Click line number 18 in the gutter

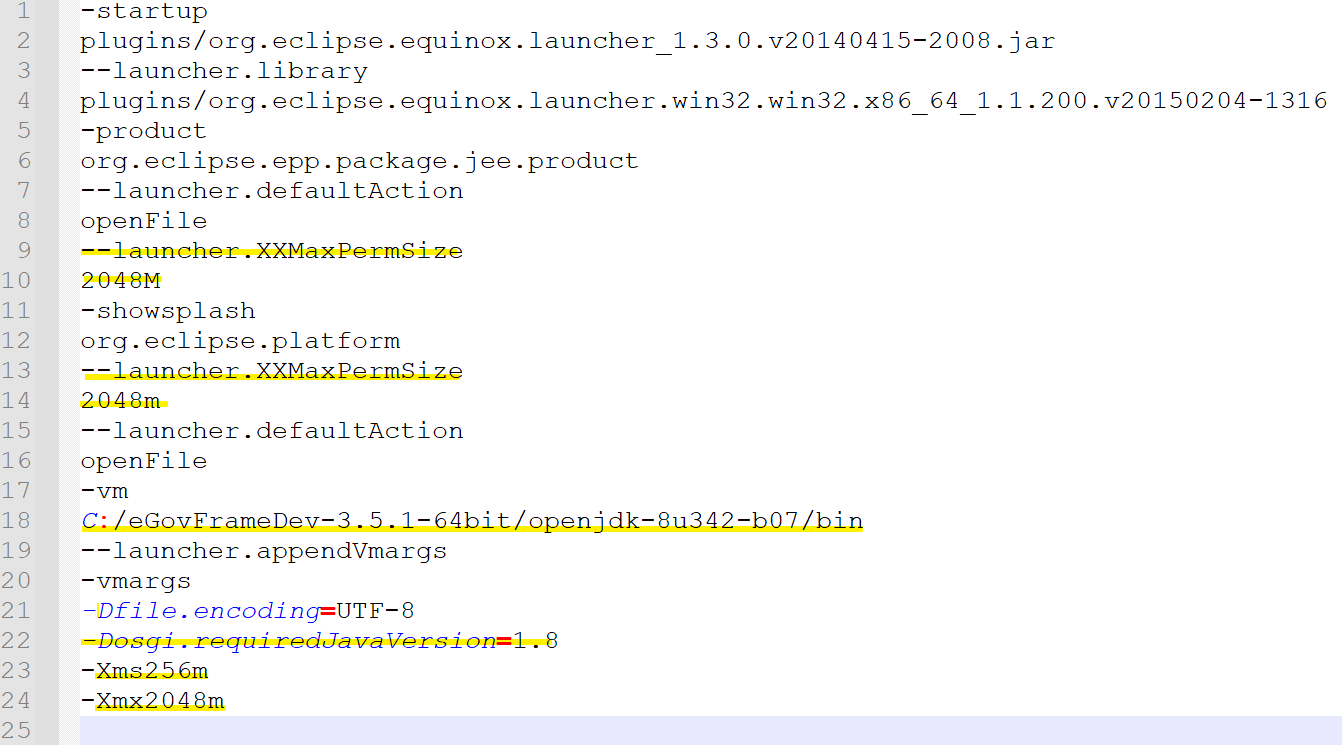(17, 521)
